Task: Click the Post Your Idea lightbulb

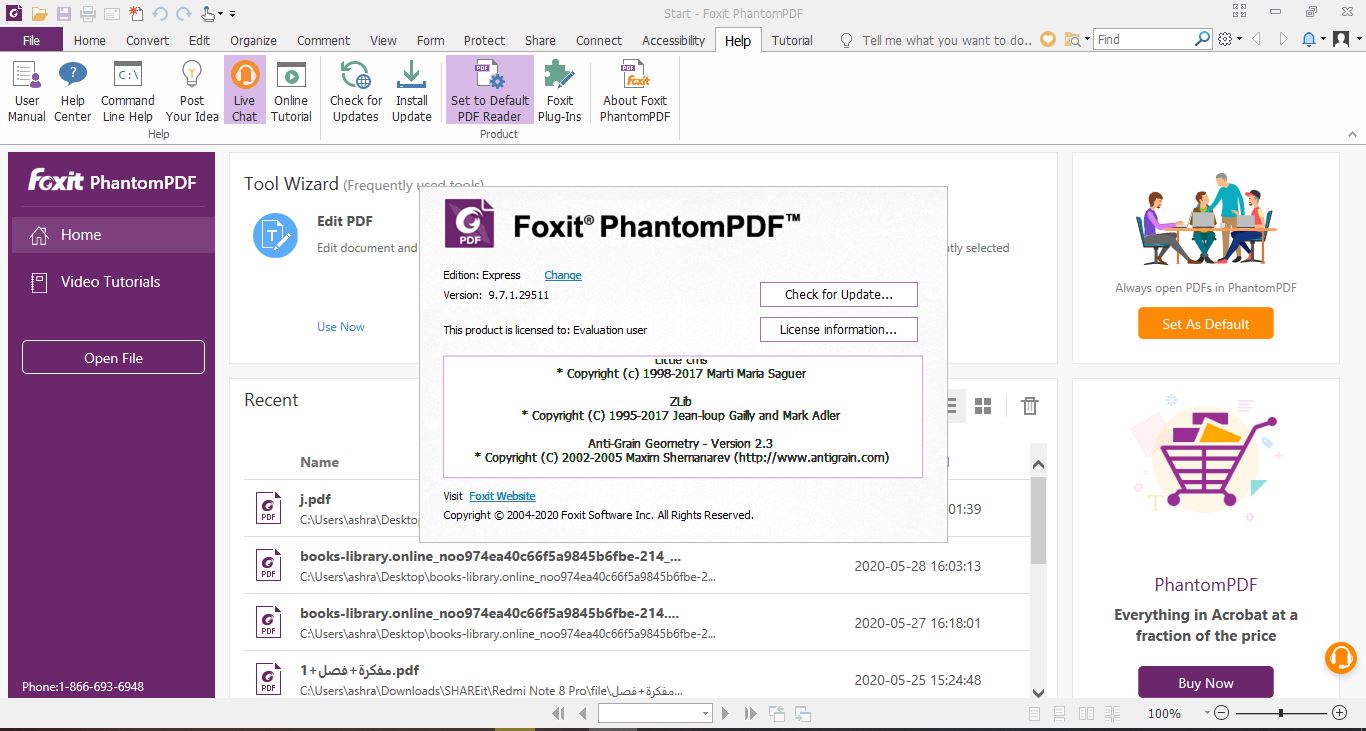Action: click(x=192, y=90)
